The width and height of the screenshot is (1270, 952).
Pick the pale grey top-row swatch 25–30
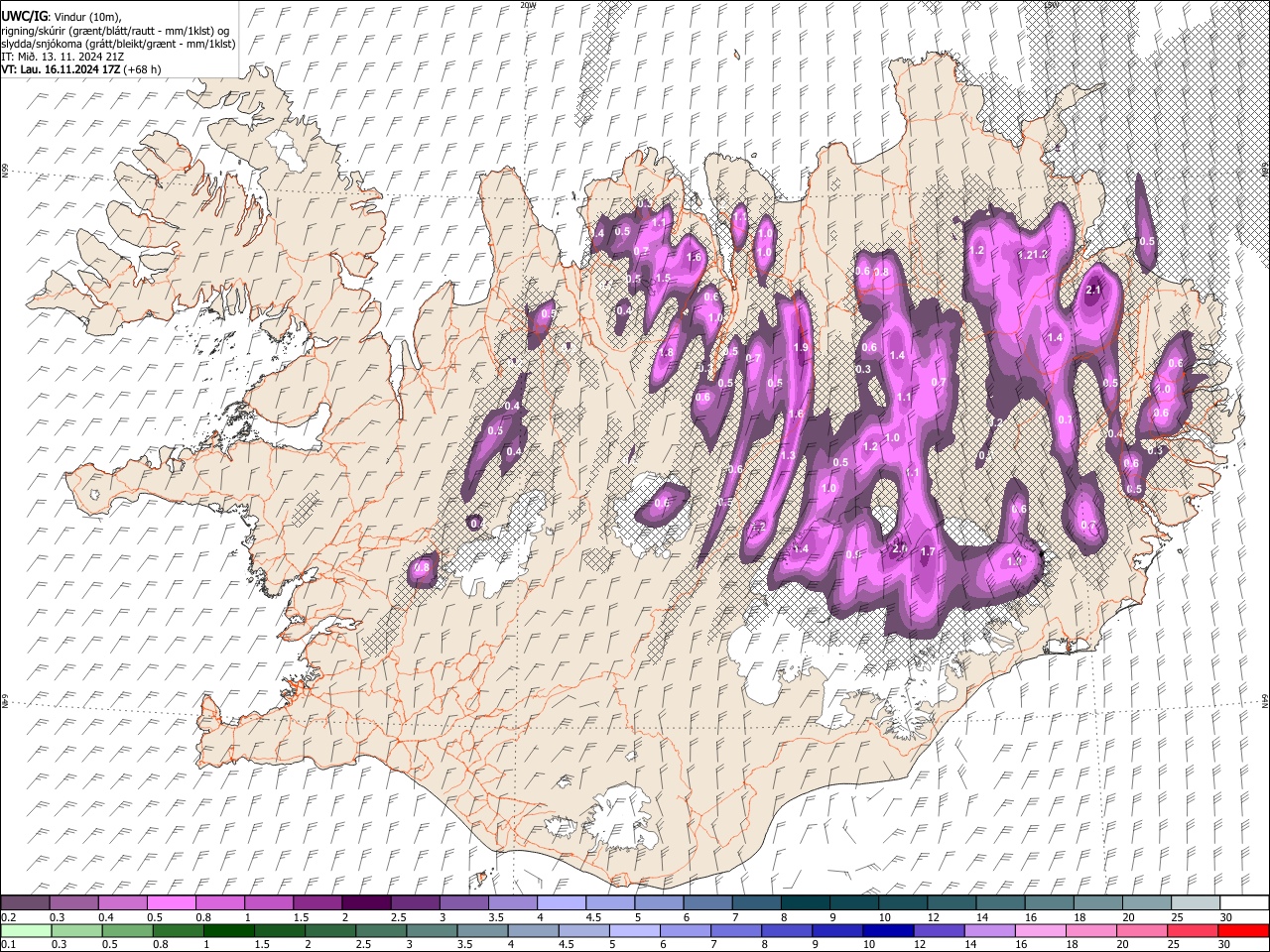coord(1195,902)
